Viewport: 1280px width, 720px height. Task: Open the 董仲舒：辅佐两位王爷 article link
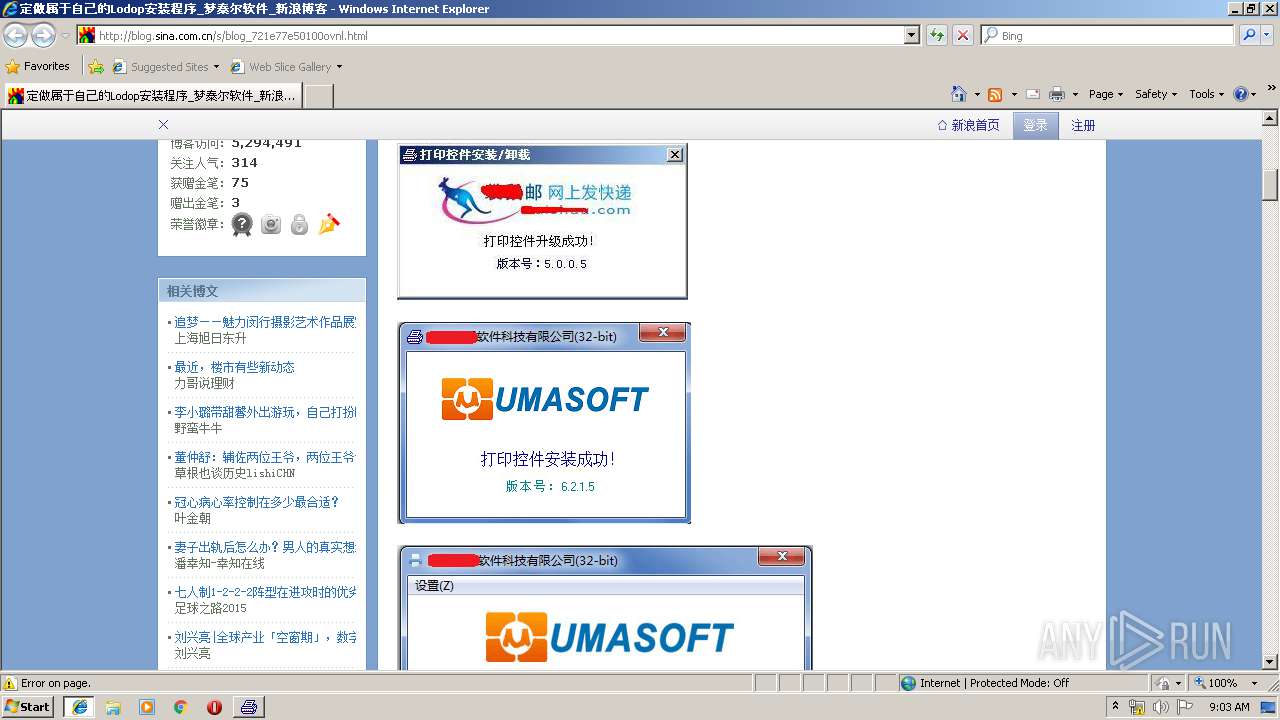(265, 457)
